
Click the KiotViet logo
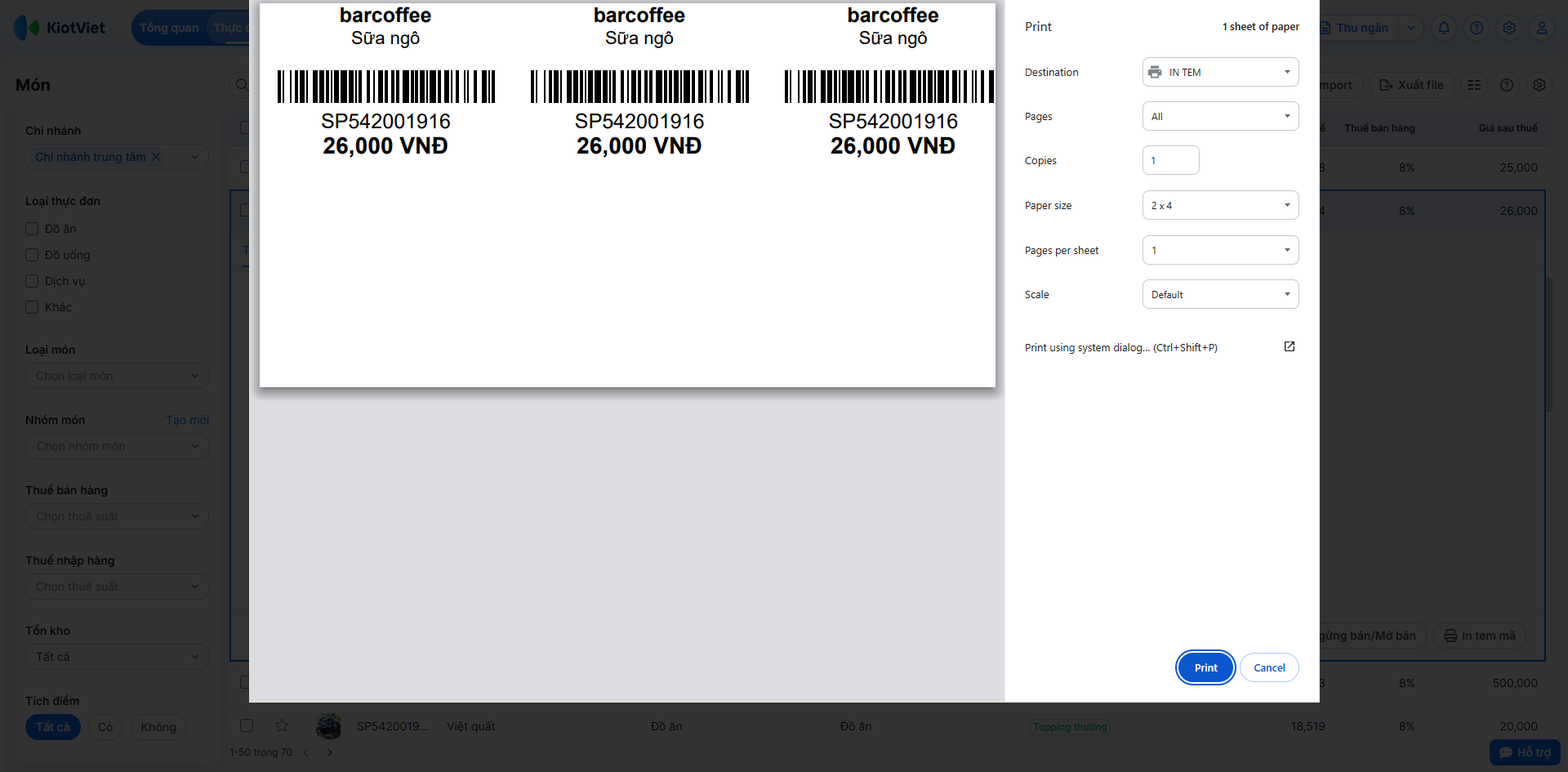(x=60, y=28)
